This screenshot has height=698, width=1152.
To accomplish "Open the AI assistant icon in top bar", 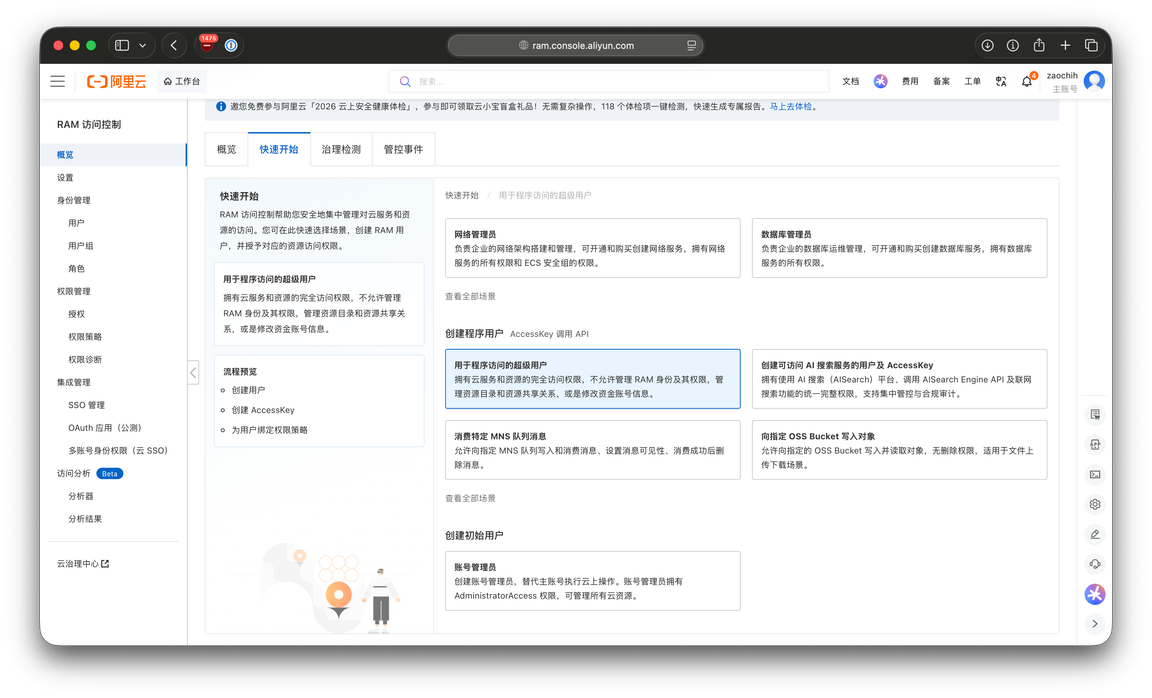I will point(880,82).
